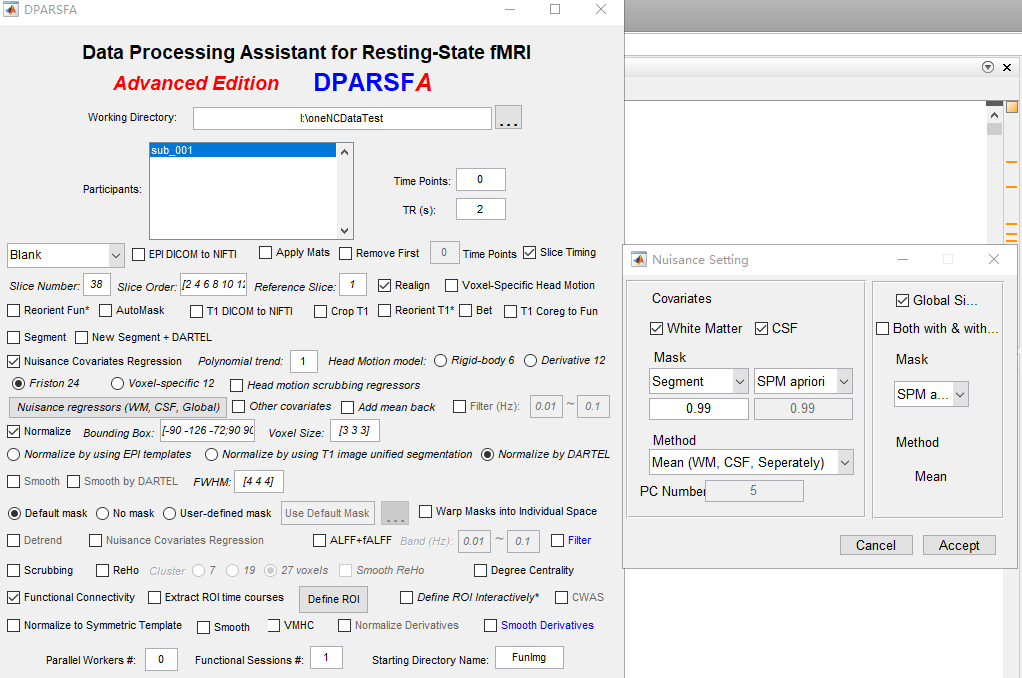The image size is (1022, 678).
Task: Enable the Degree Centrality checkbox
Action: coord(480,570)
